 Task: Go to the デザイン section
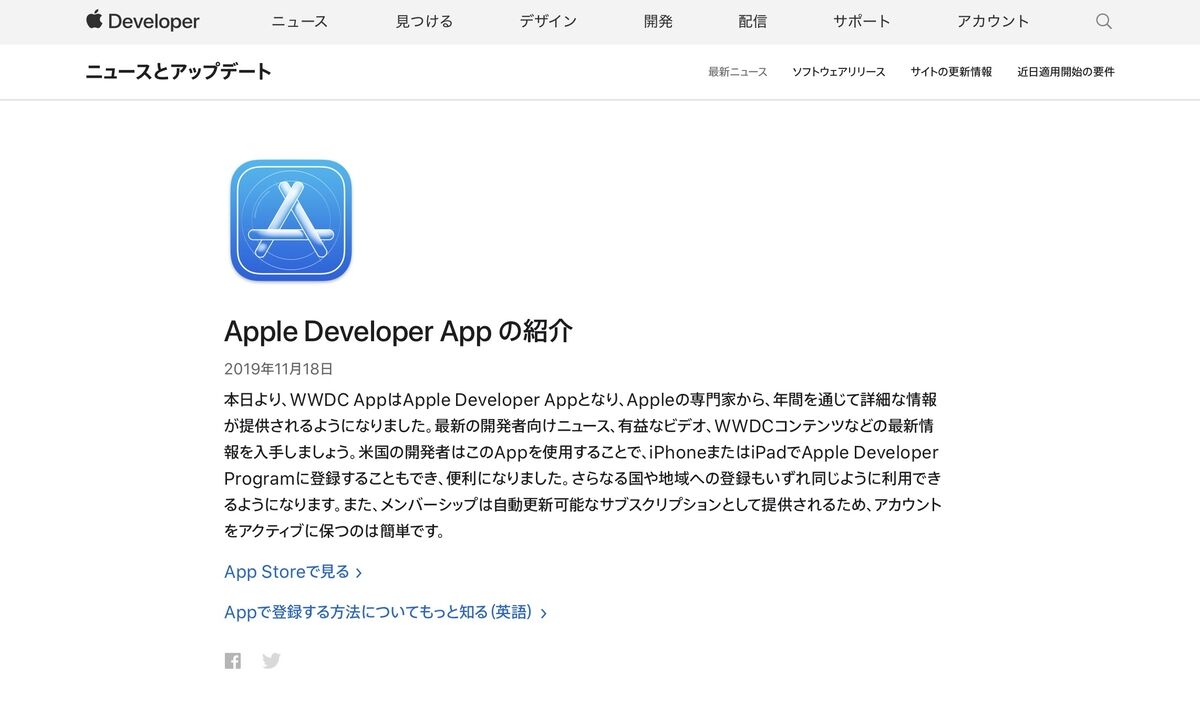(548, 21)
